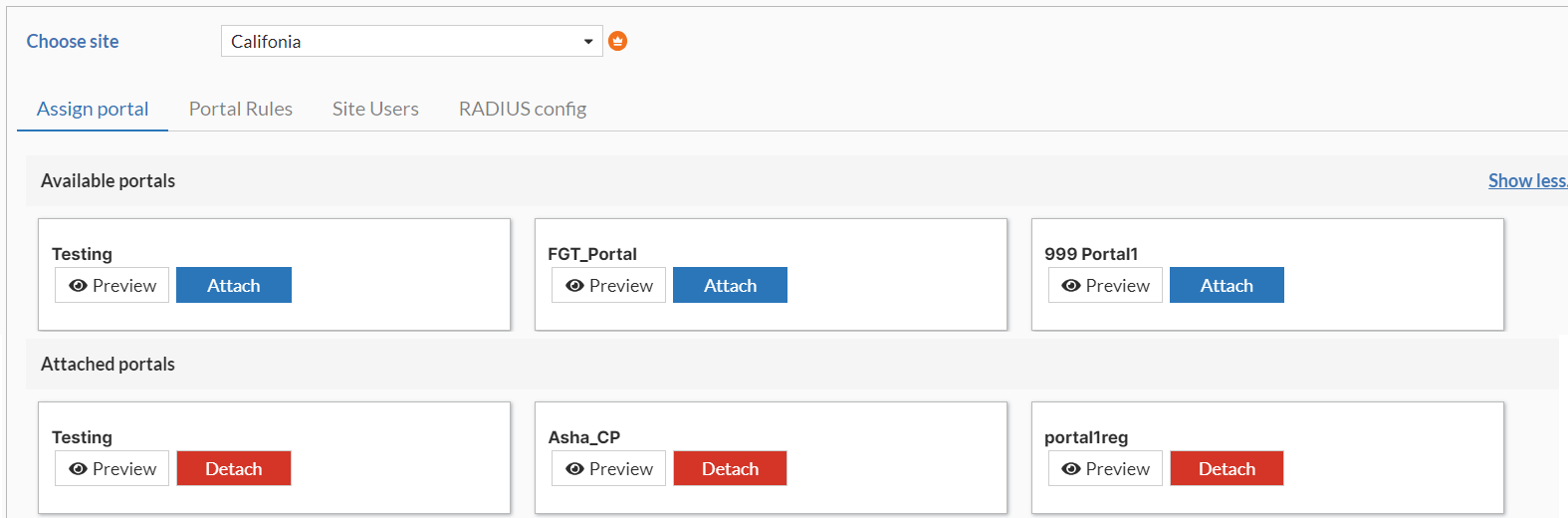Preview the available Testing portal
This screenshot has height=518, width=1568.
(112, 285)
